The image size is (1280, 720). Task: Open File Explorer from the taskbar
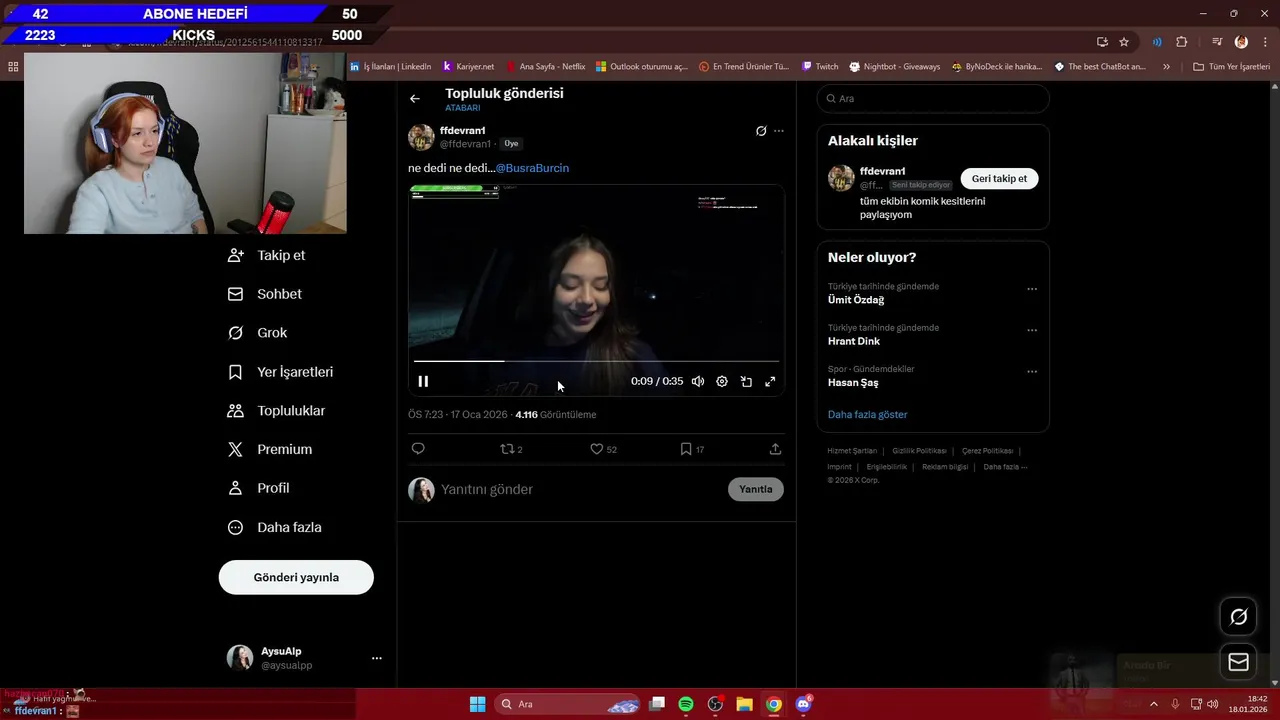(744, 704)
